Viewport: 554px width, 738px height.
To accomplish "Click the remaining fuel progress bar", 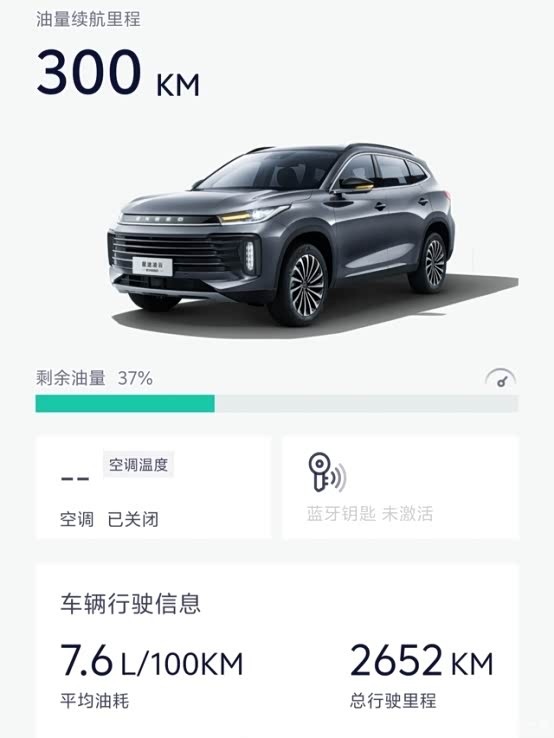I will pyautogui.click(x=277, y=404).
